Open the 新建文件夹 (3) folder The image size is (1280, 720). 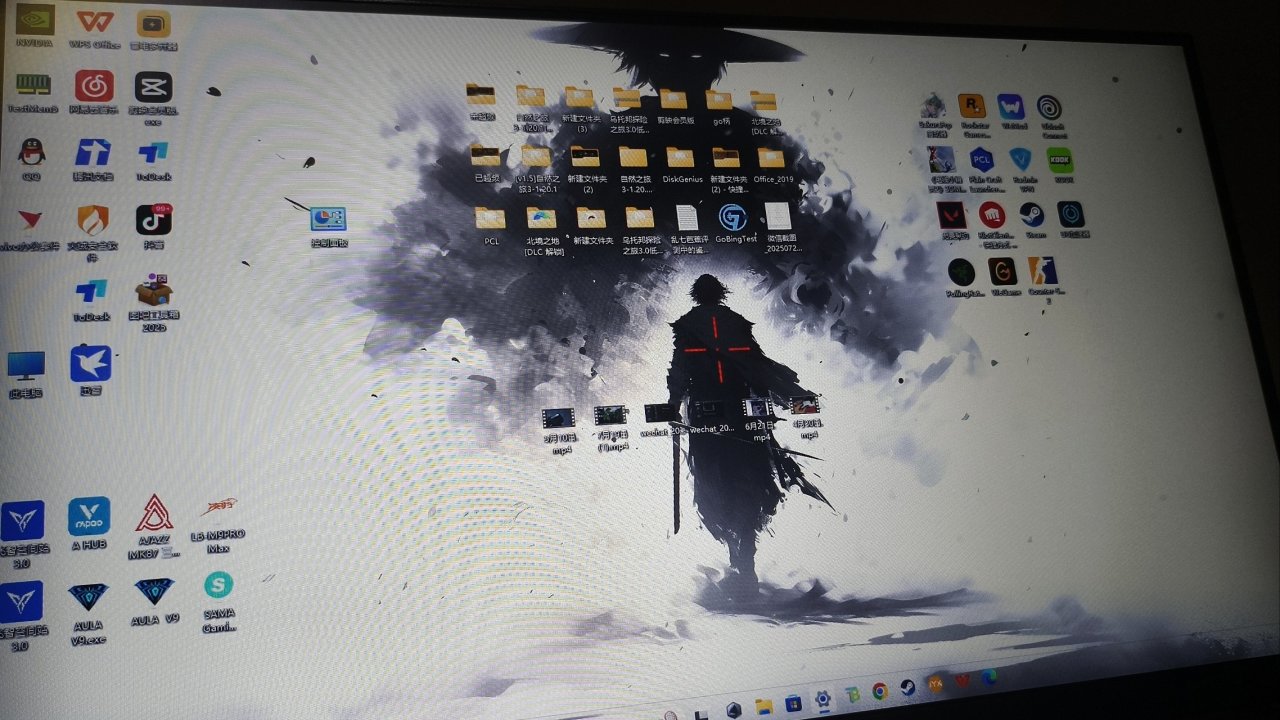pos(579,97)
